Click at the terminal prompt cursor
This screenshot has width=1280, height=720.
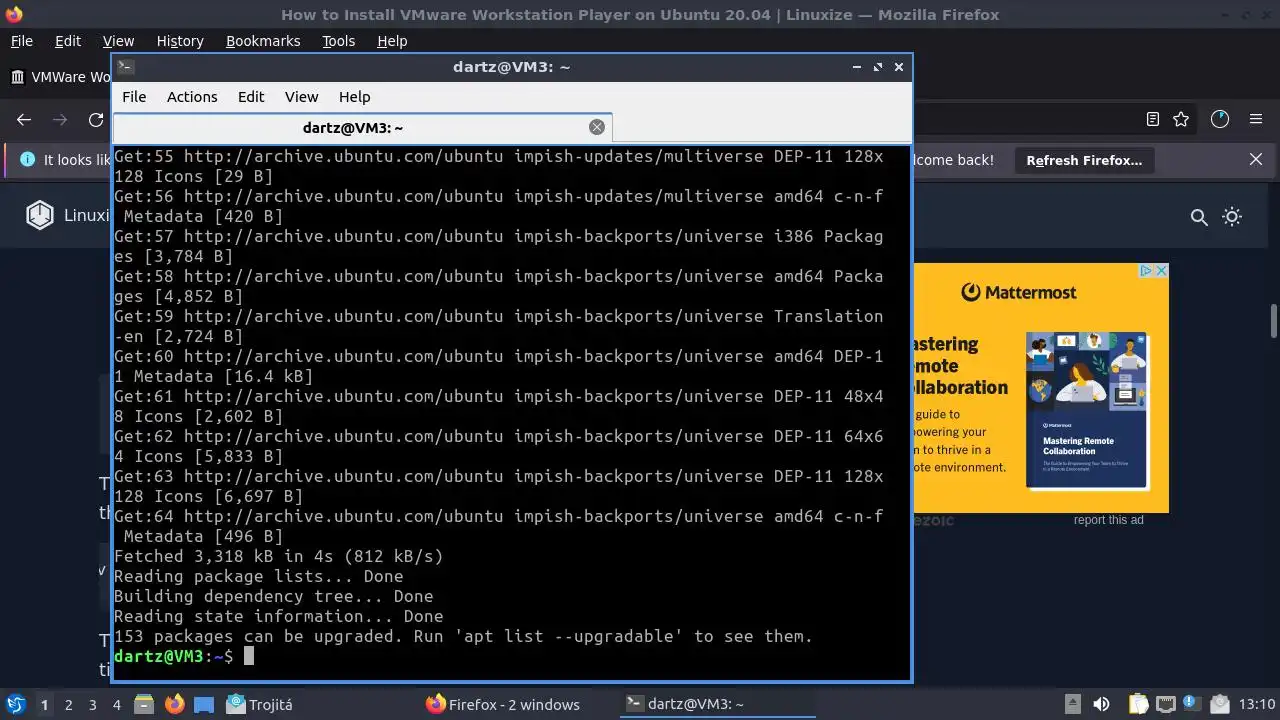pyautogui.click(x=249, y=656)
